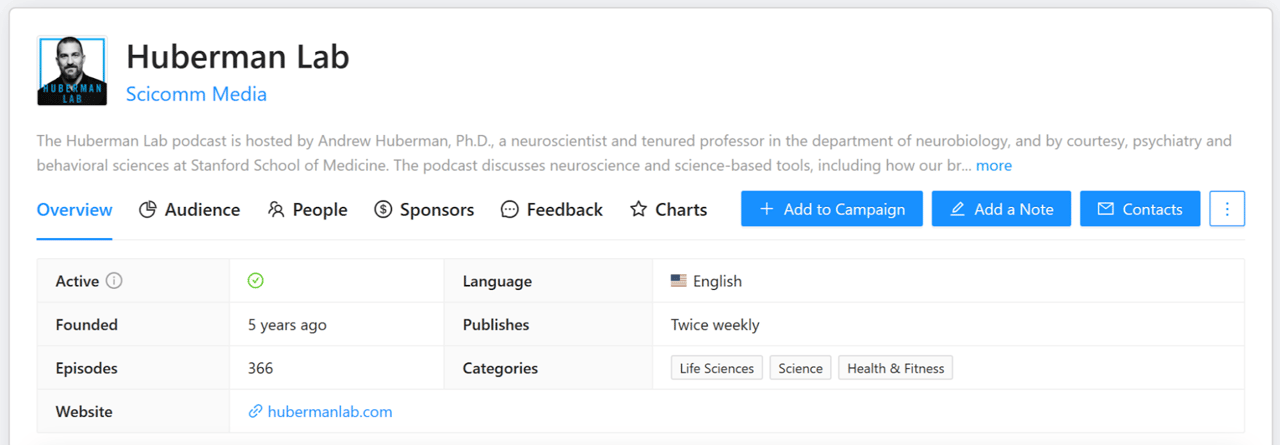The width and height of the screenshot is (1280, 445).
Task: Click the Audience pie chart icon
Action: coord(148,209)
